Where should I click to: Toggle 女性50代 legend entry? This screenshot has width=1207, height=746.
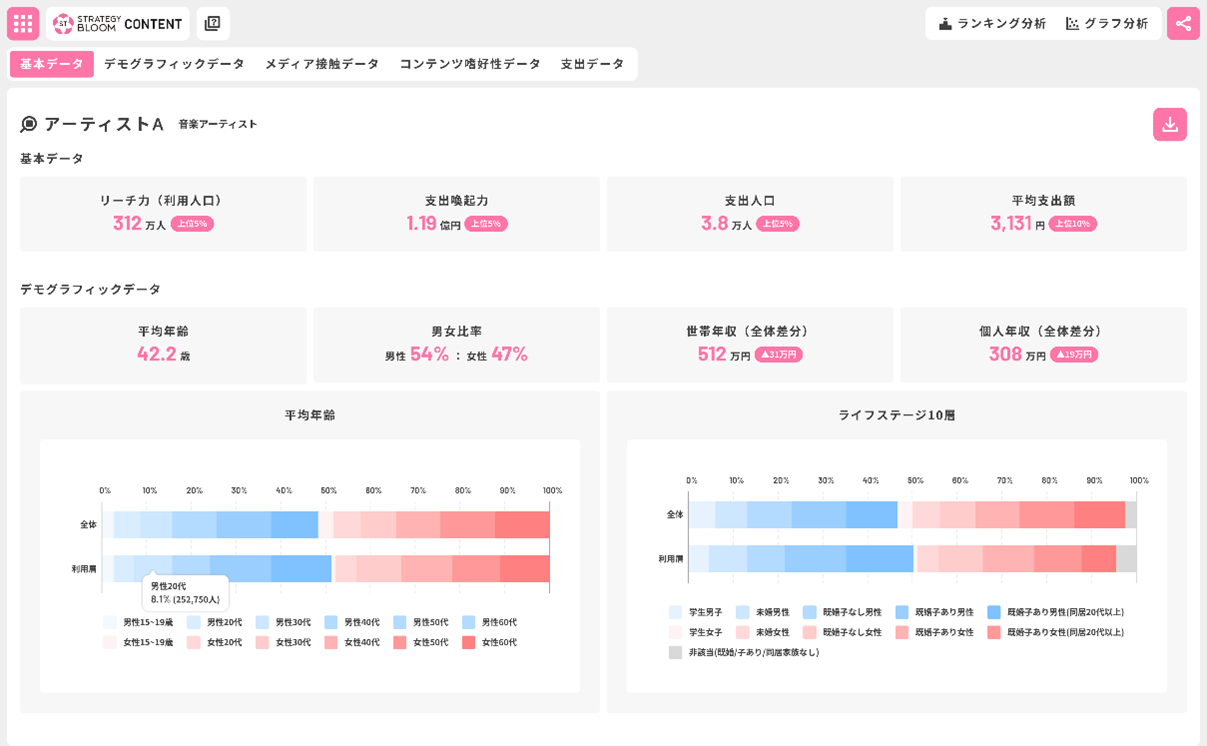tap(421, 642)
